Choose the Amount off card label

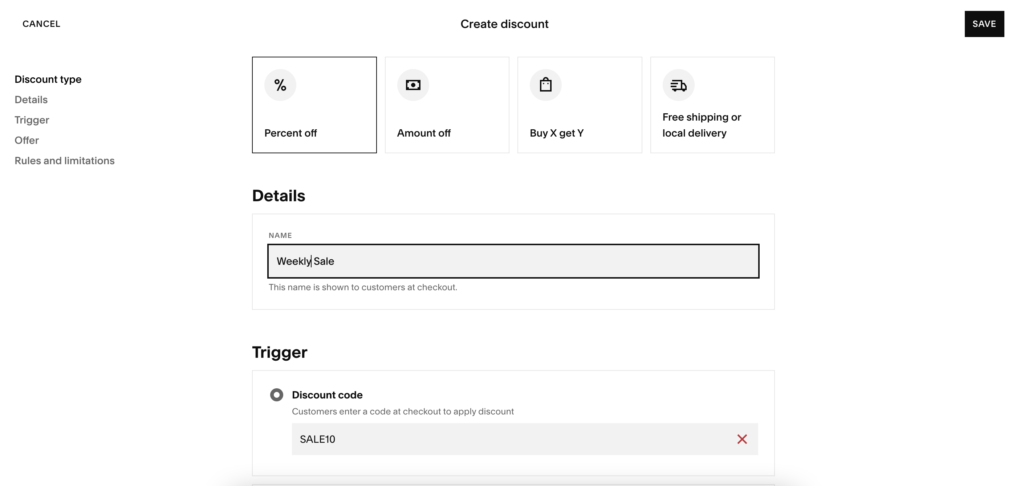click(x=424, y=133)
